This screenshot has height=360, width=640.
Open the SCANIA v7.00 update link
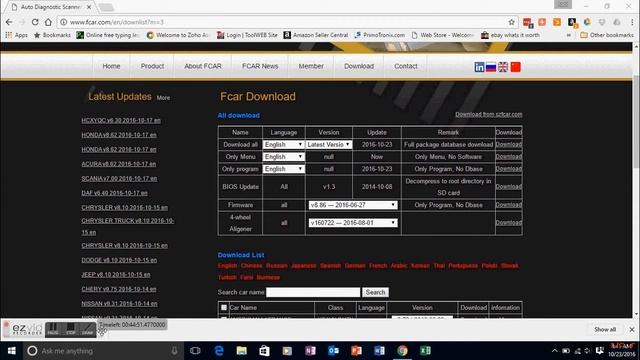119,178
